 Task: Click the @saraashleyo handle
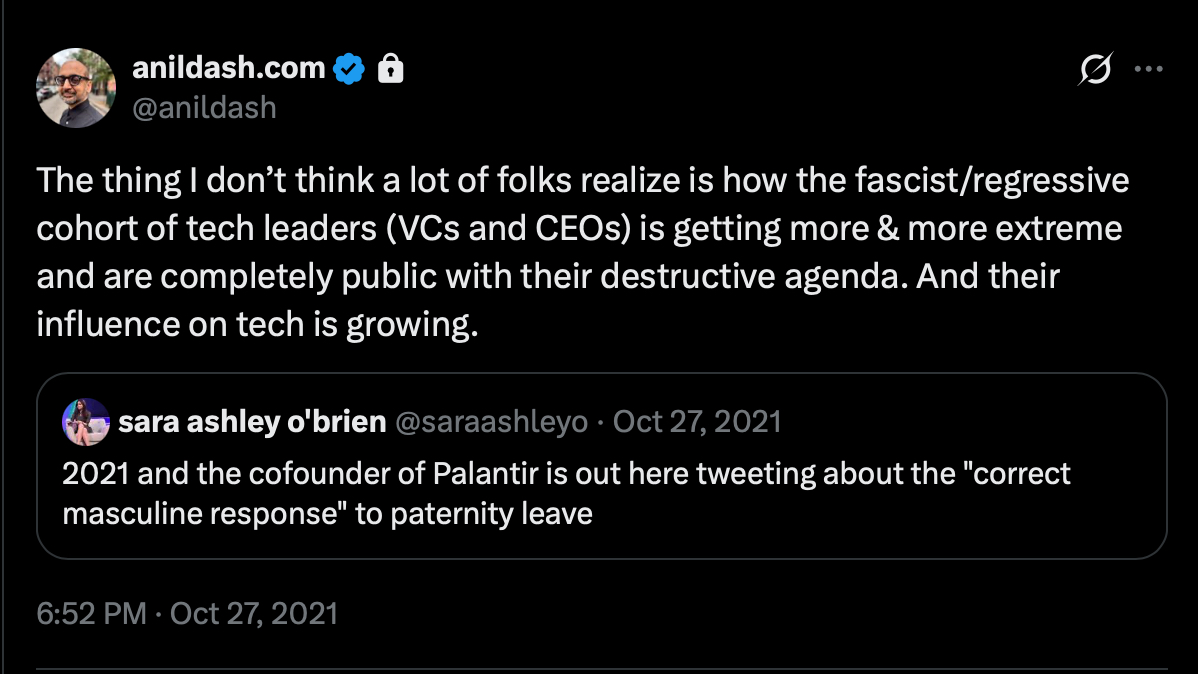pos(492,422)
